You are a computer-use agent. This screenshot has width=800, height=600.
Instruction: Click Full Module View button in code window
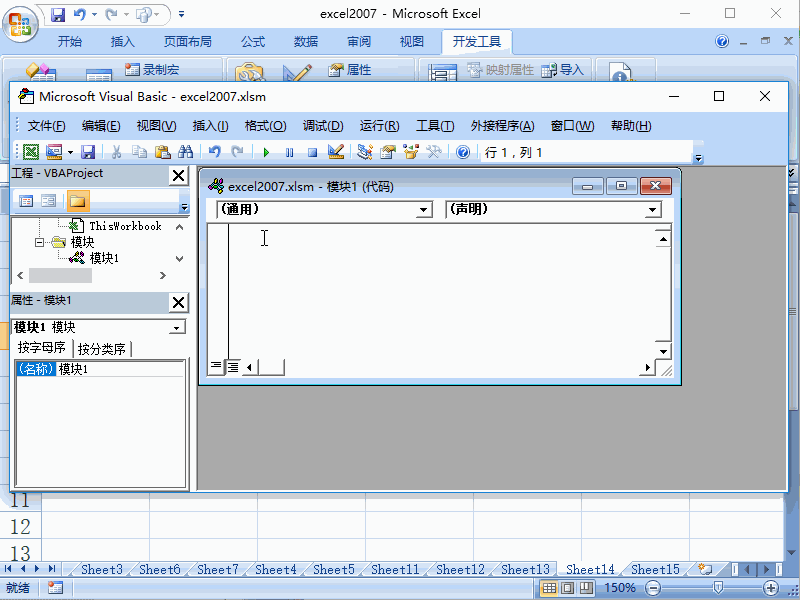[233, 366]
